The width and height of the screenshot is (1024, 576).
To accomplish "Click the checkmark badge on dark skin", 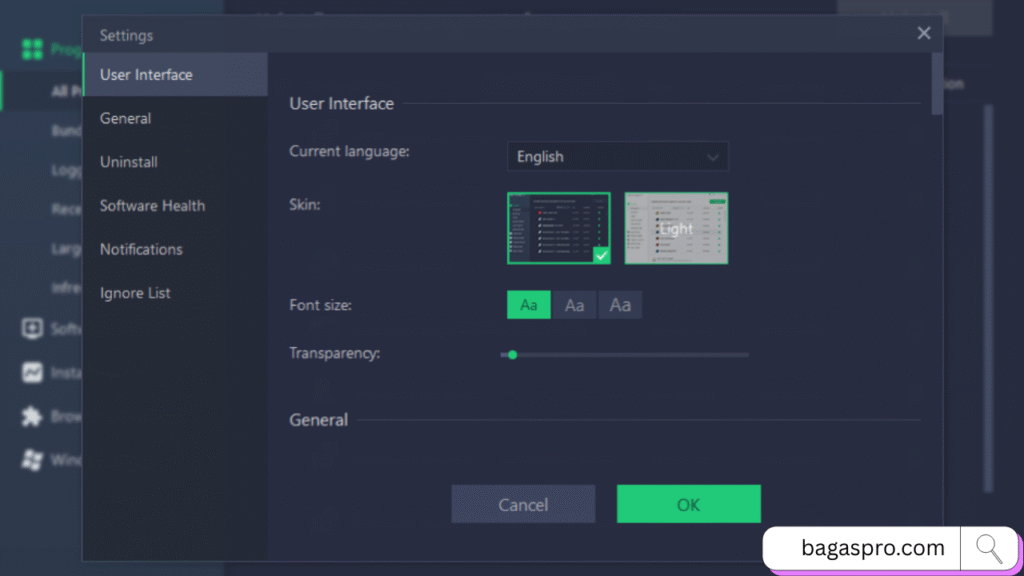I will 600,256.
